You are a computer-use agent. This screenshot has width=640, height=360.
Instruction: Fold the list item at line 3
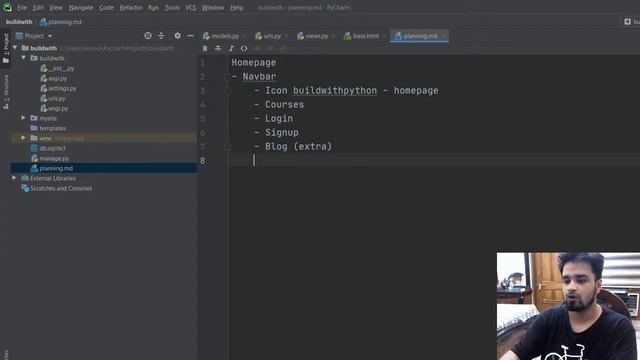coord(228,91)
